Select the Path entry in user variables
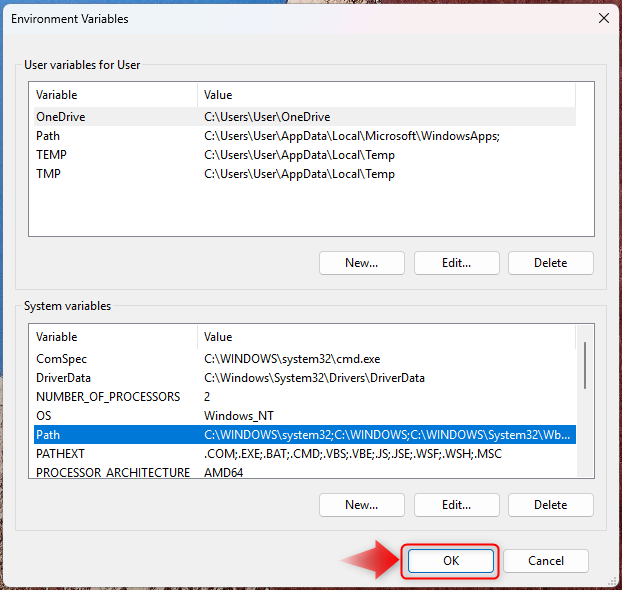The image size is (622, 590). (x=48, y=136)
